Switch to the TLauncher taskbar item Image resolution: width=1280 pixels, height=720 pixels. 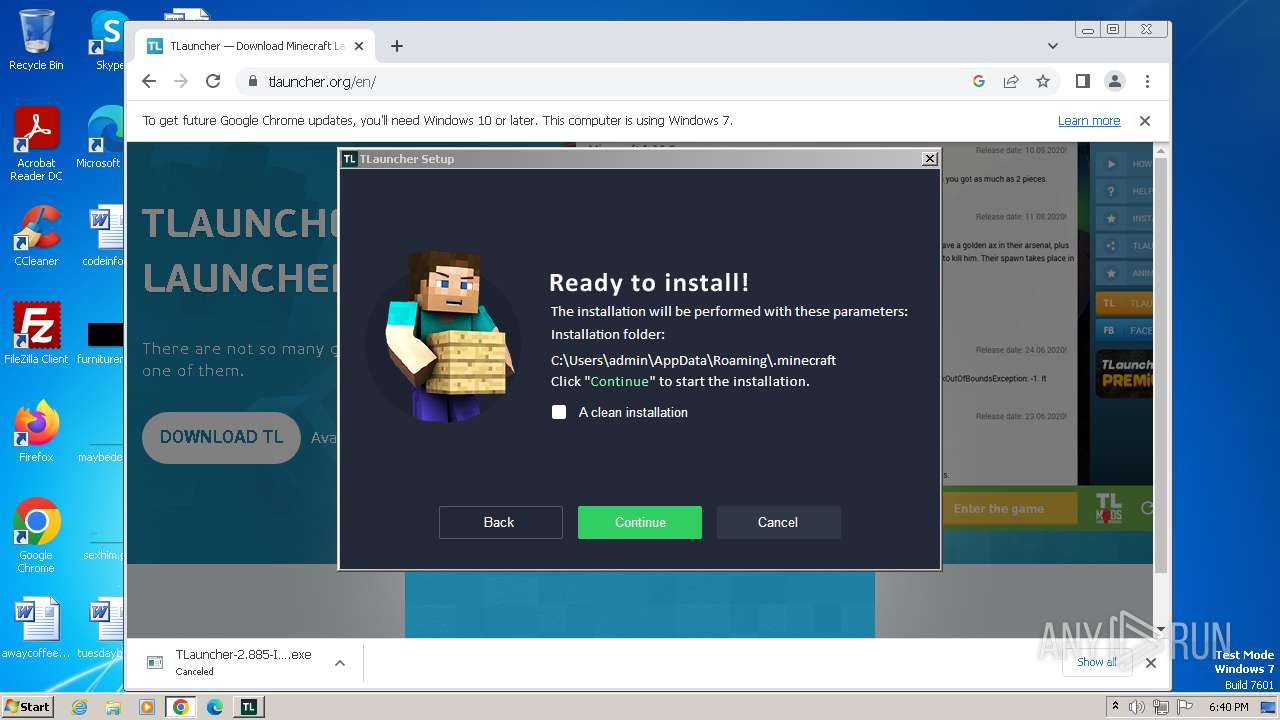[x=248, y=707]
